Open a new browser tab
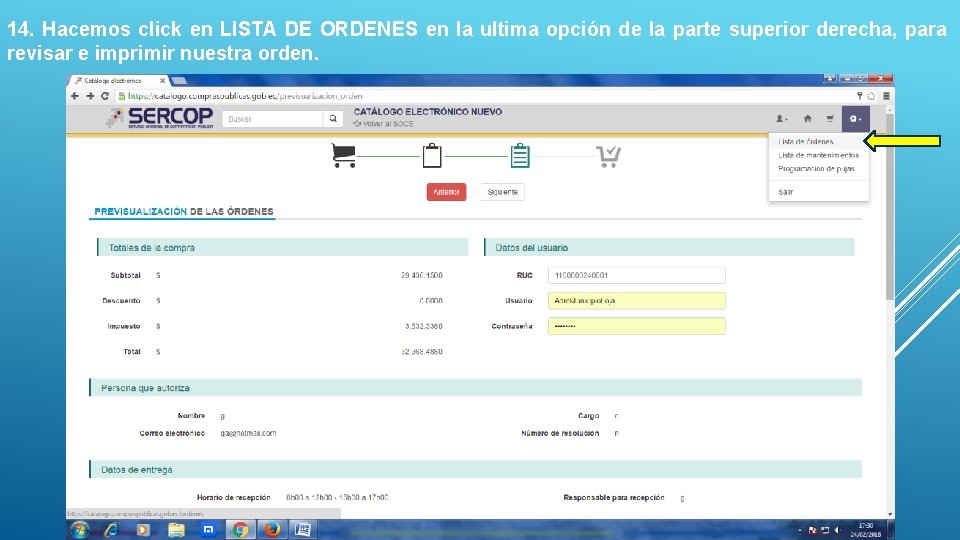This screenshot has height=540, width=960. click(x=179, y=80)
